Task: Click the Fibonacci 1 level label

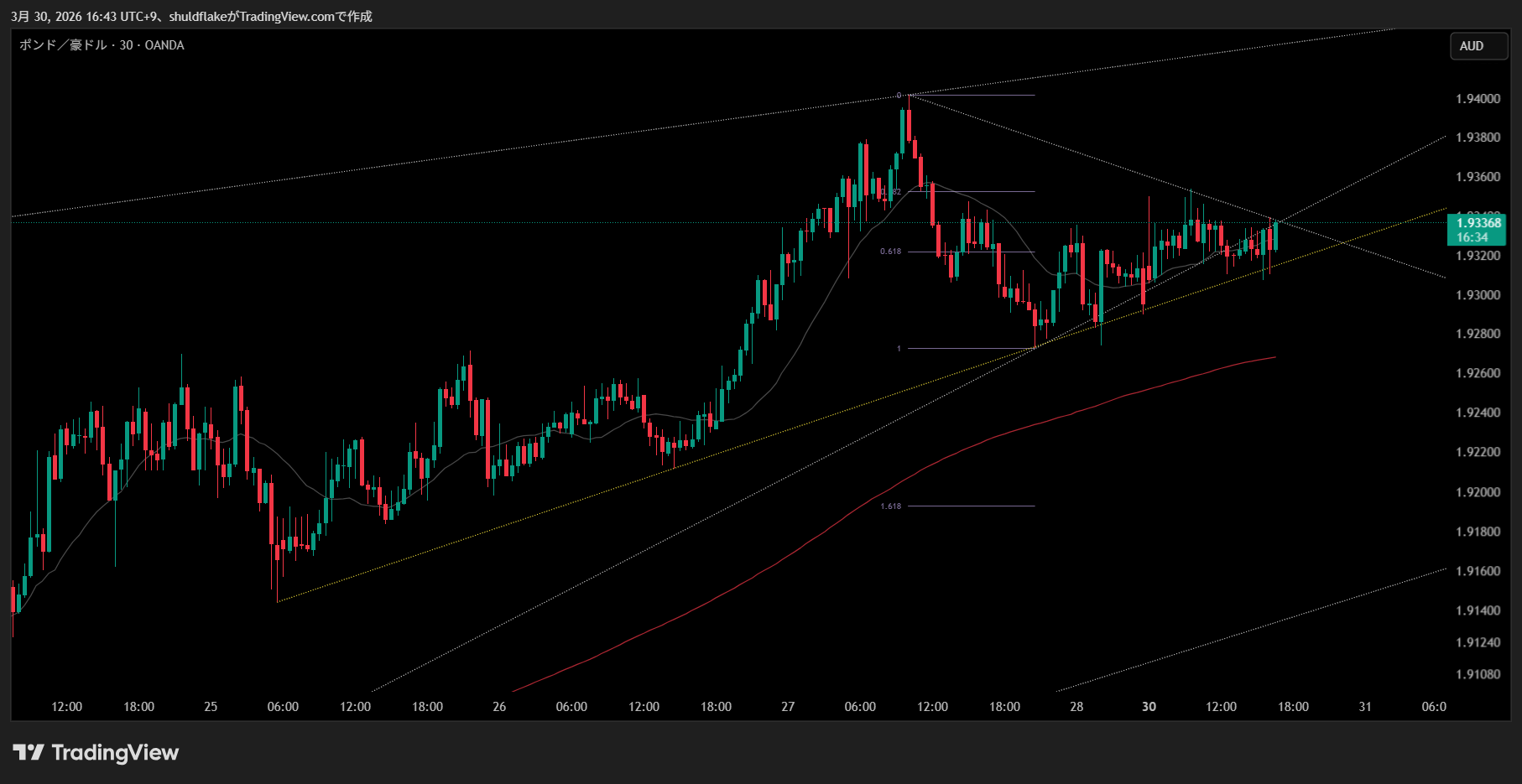Action: tap(899, 348)
